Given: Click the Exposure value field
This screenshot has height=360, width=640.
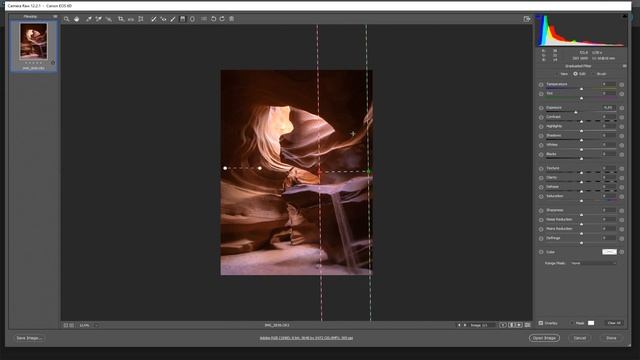Looking at the screenshot, I should coord(609,108).
